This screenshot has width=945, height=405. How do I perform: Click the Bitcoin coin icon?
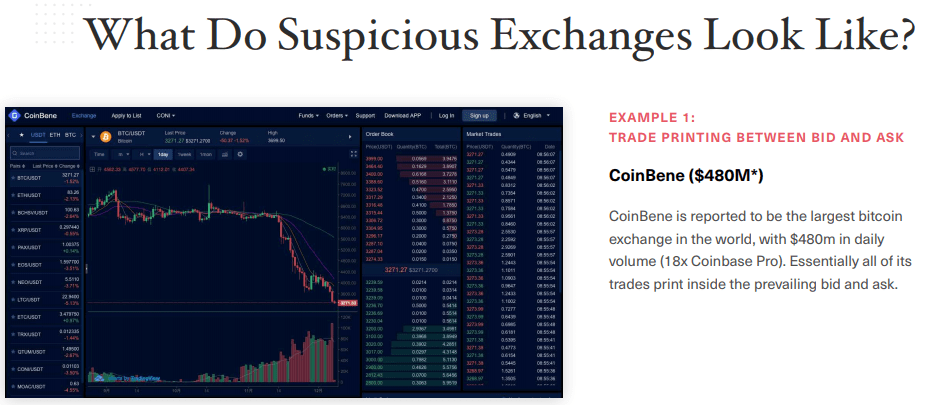[x=105, y=136]
